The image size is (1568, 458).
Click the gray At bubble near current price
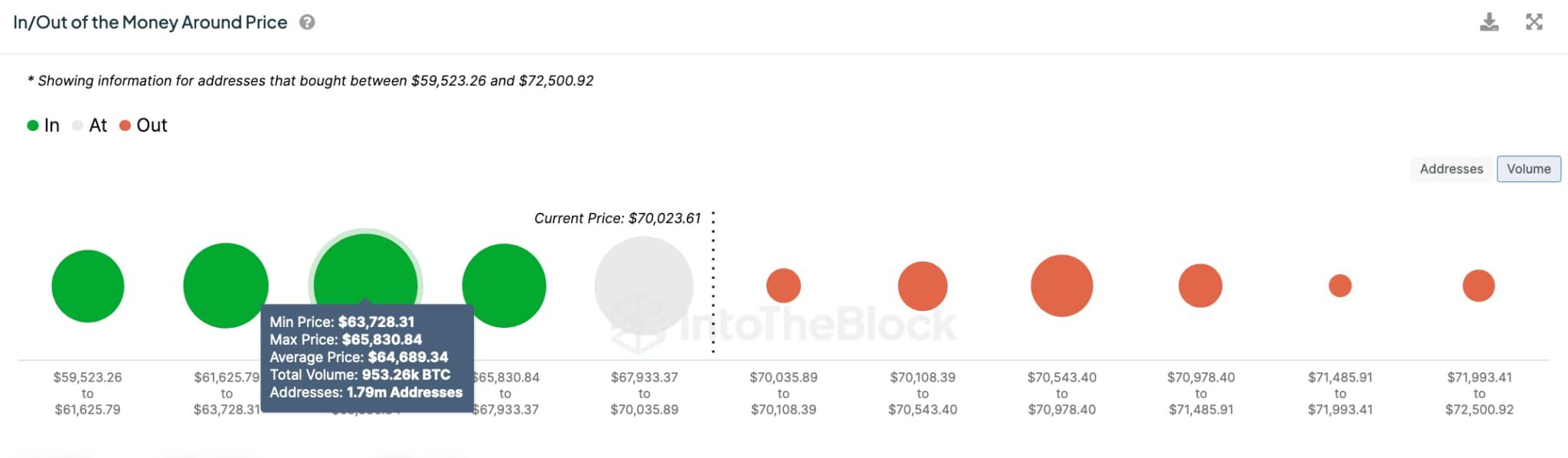coord(644,286)
